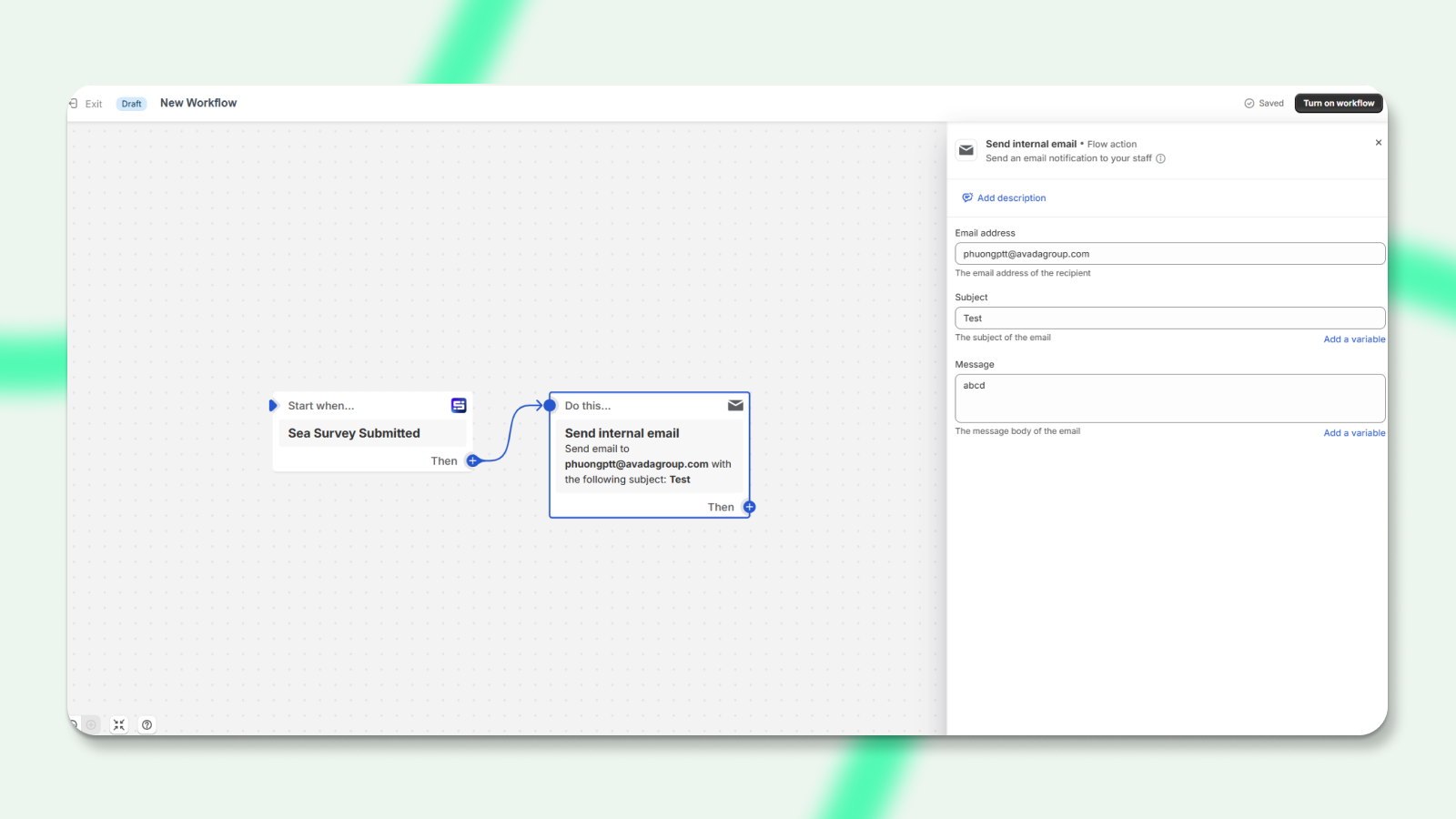Image resolution: width=1456 pixels, height=819 pixels.
Task: Click the info icon beside staff notification text
Action: pos(1160,158)
